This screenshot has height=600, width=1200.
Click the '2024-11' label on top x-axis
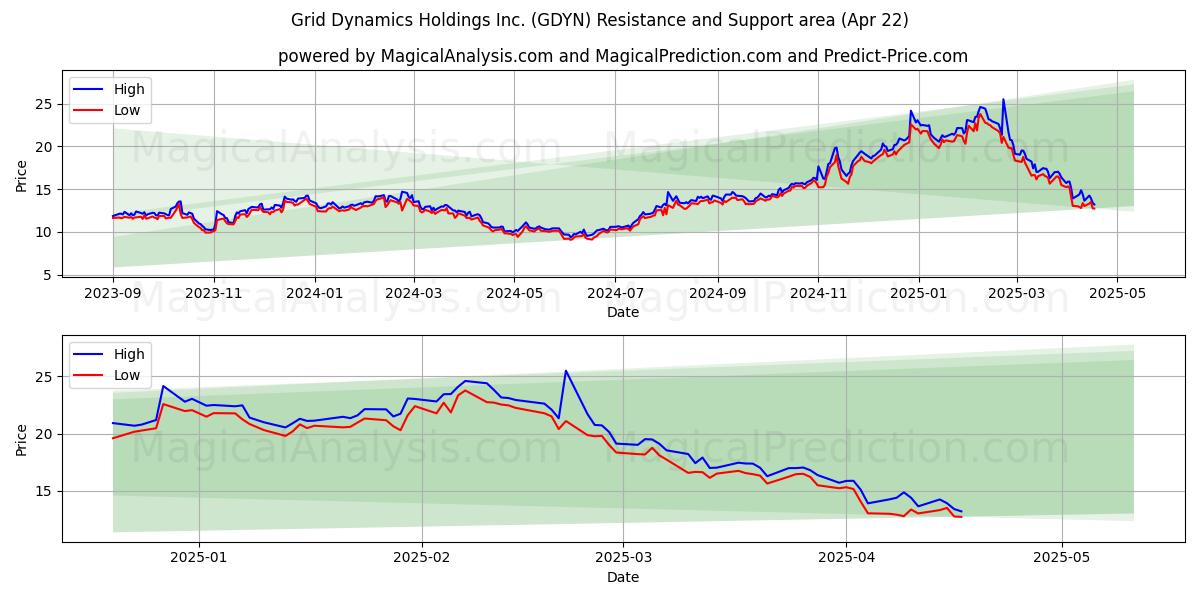(818, 294)
